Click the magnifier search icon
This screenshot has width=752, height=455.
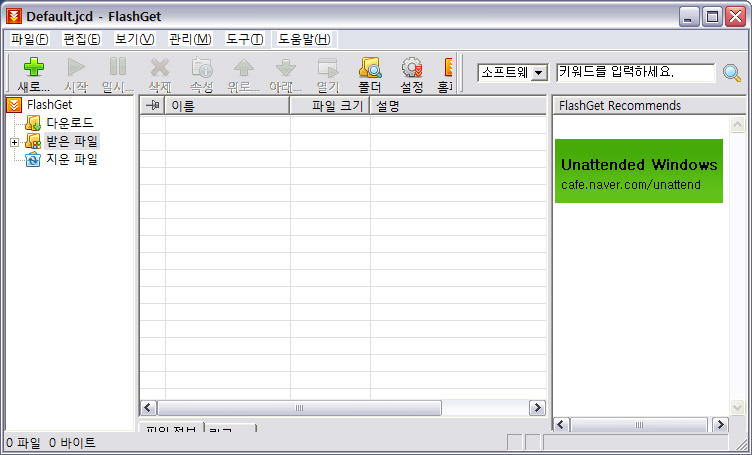732,73
